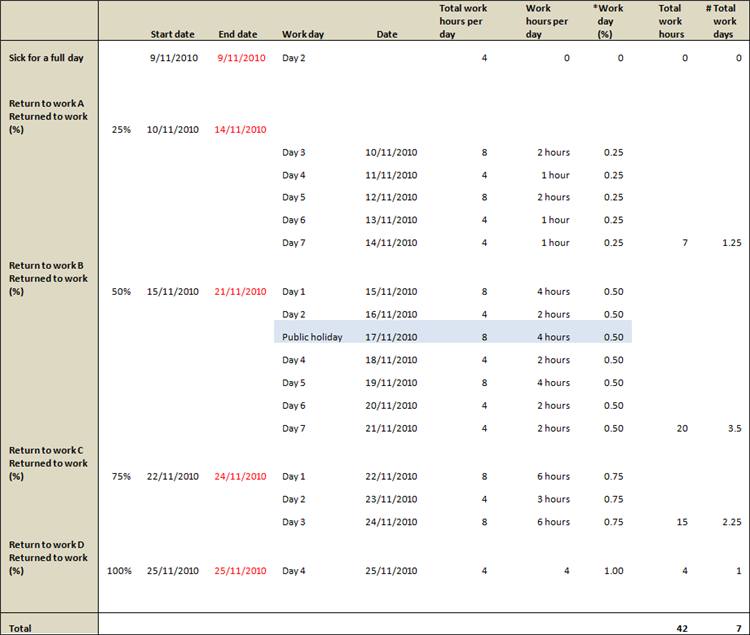Click the 25% returned to work value
Viewport: 750px width, 635px height.
[x=121, y=130]
